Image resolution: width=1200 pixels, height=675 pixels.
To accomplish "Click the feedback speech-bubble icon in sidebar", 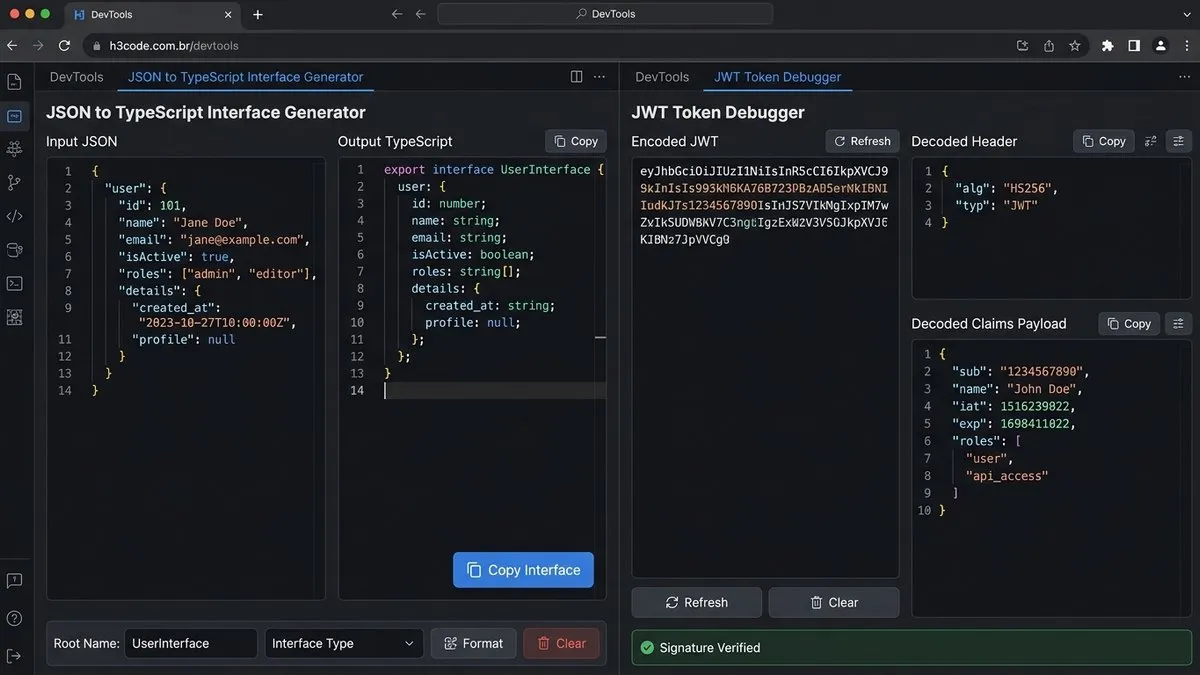I will (x=14, y=581).
